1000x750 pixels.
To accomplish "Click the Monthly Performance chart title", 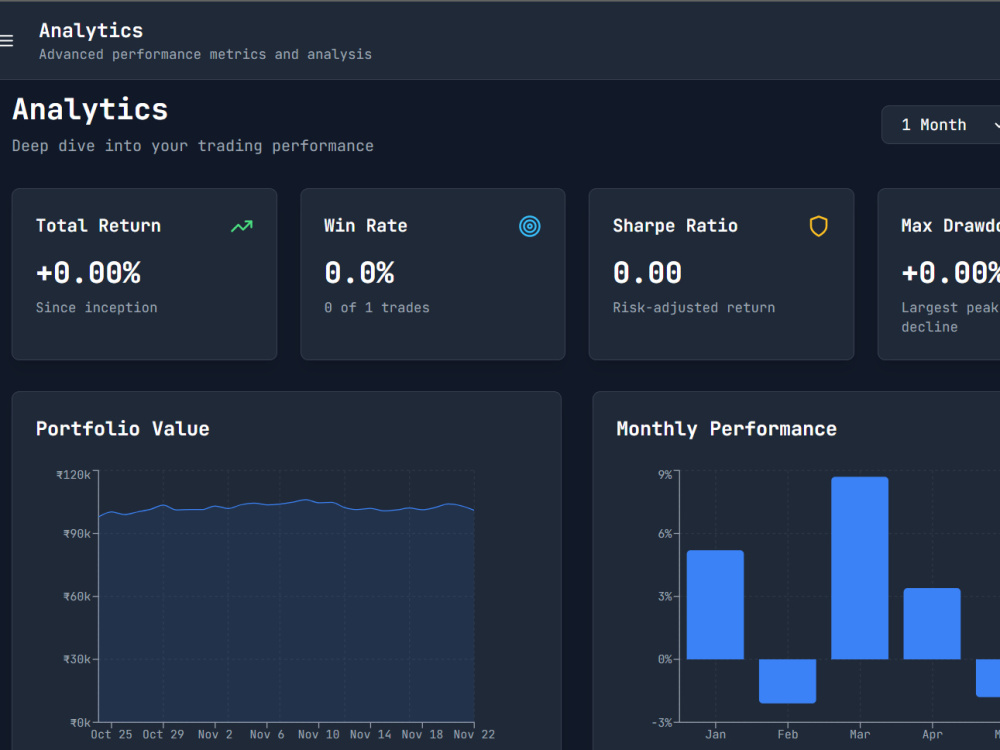I will (726, 429).
